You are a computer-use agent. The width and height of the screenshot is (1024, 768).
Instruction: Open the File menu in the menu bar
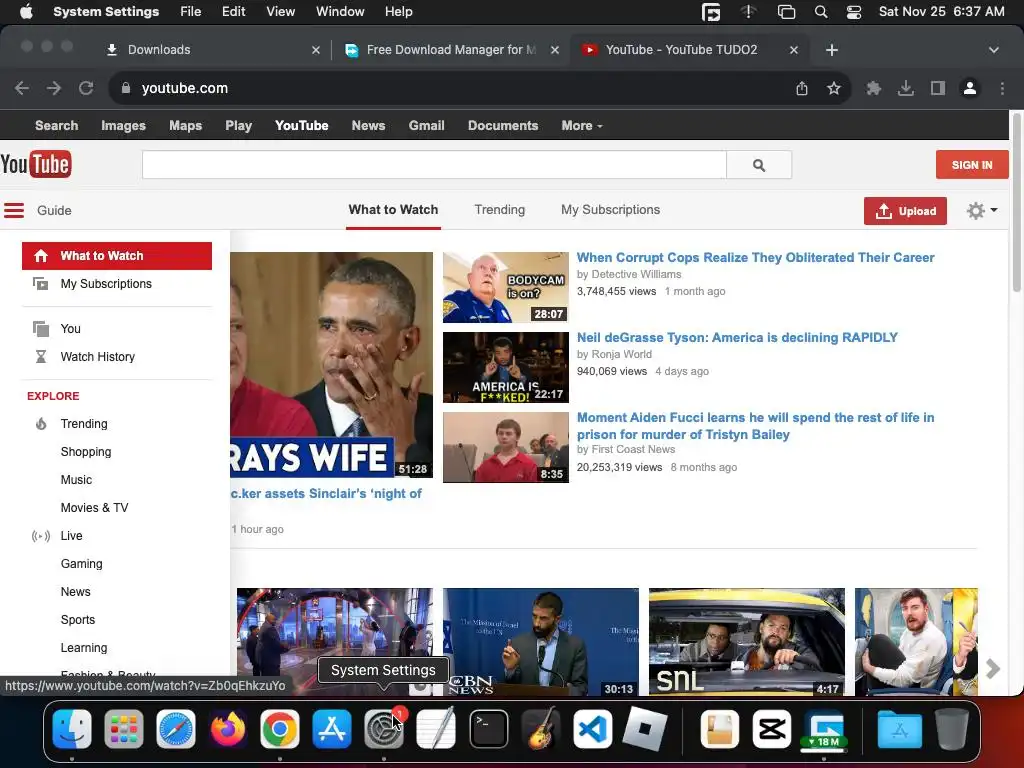point(191,11)
